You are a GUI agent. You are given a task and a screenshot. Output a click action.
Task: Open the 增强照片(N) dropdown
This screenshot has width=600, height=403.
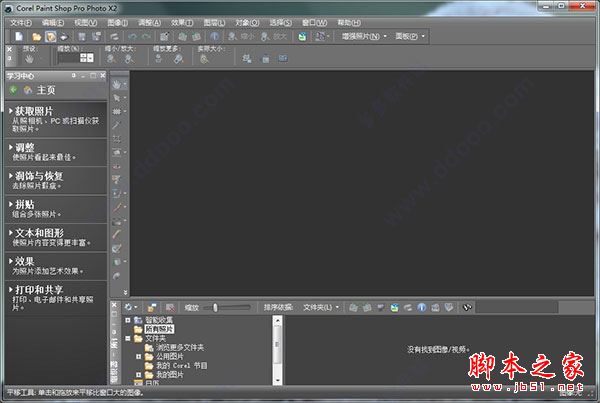click(x=364, y=36)
